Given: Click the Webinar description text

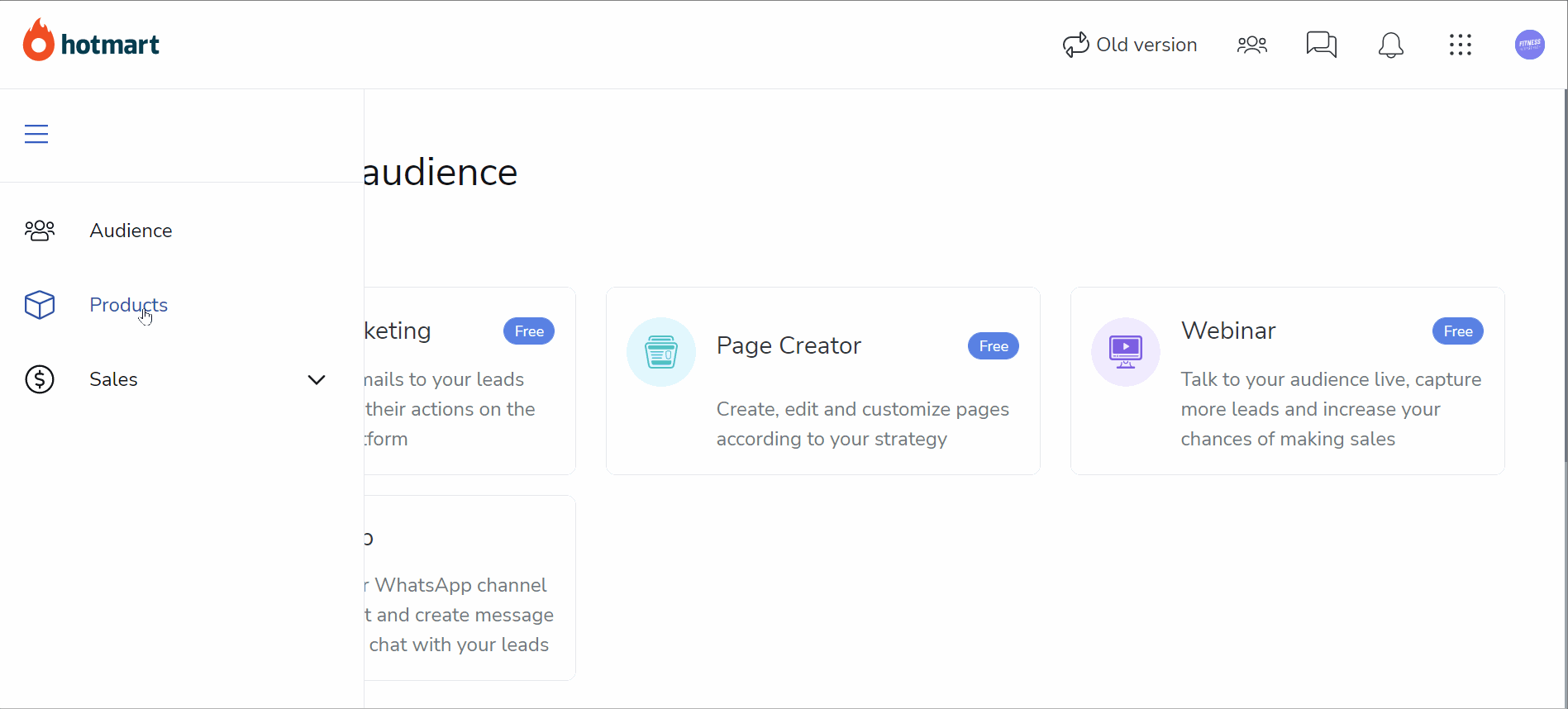Looking at the screenshot, I should 1331,409.
